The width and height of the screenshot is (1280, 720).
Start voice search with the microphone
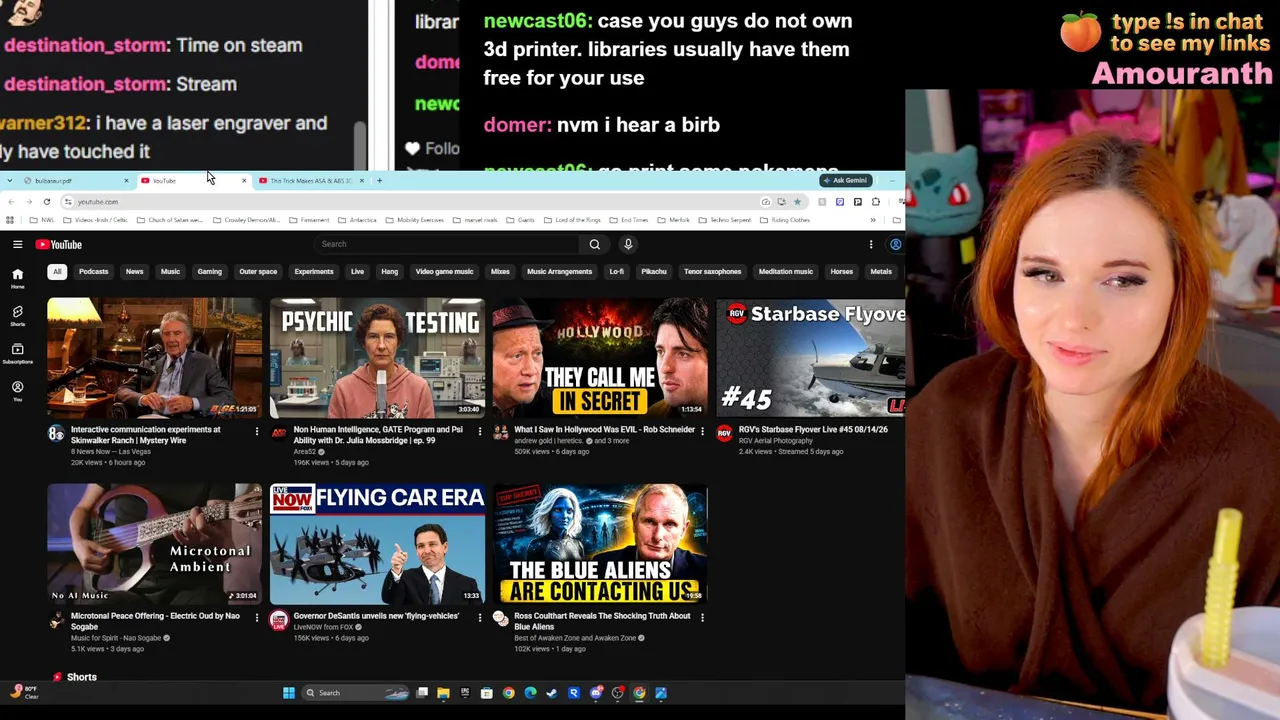pyautogui.click(x=628, y=244)
